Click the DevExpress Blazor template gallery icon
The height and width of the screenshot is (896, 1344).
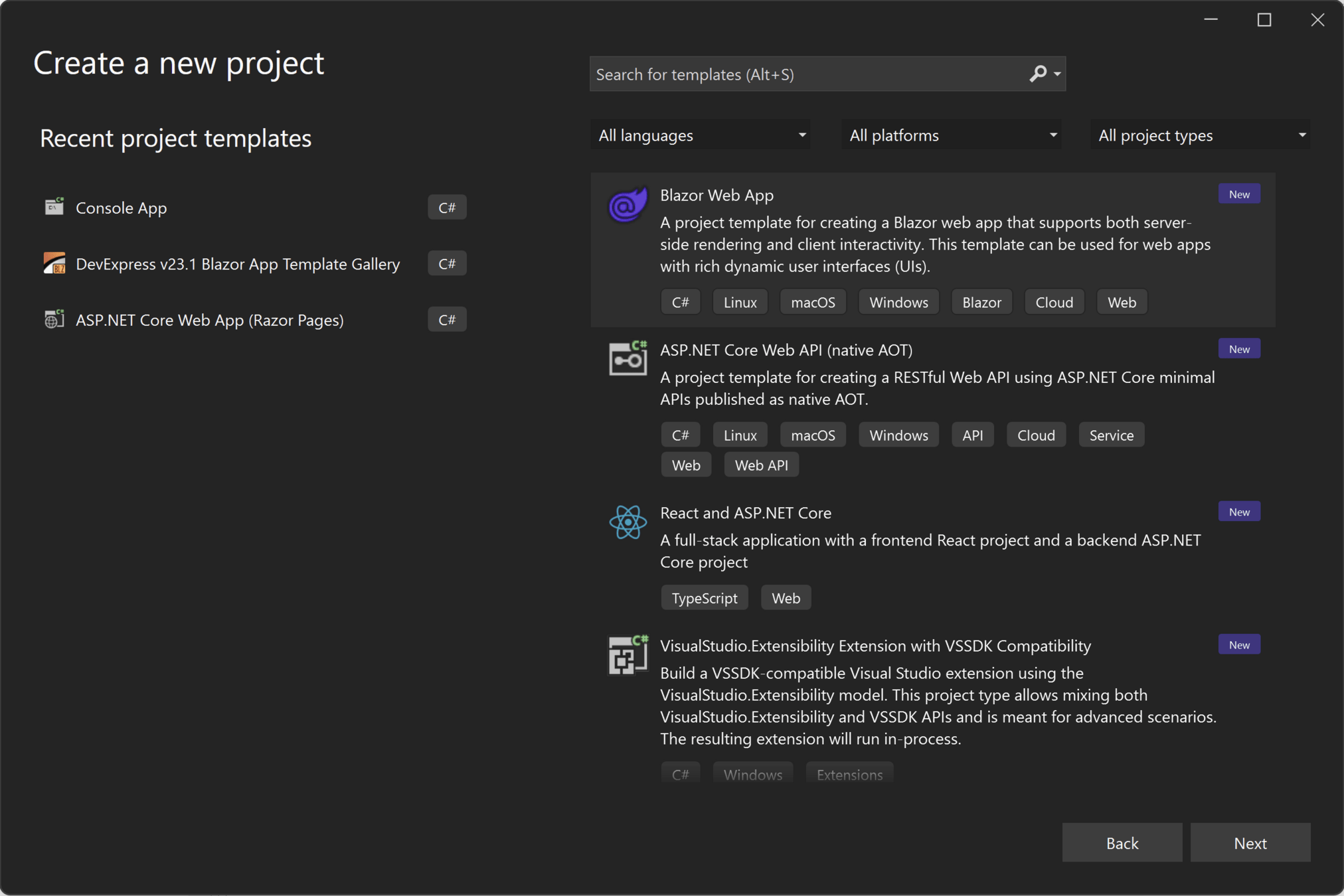tap(54, 263)
